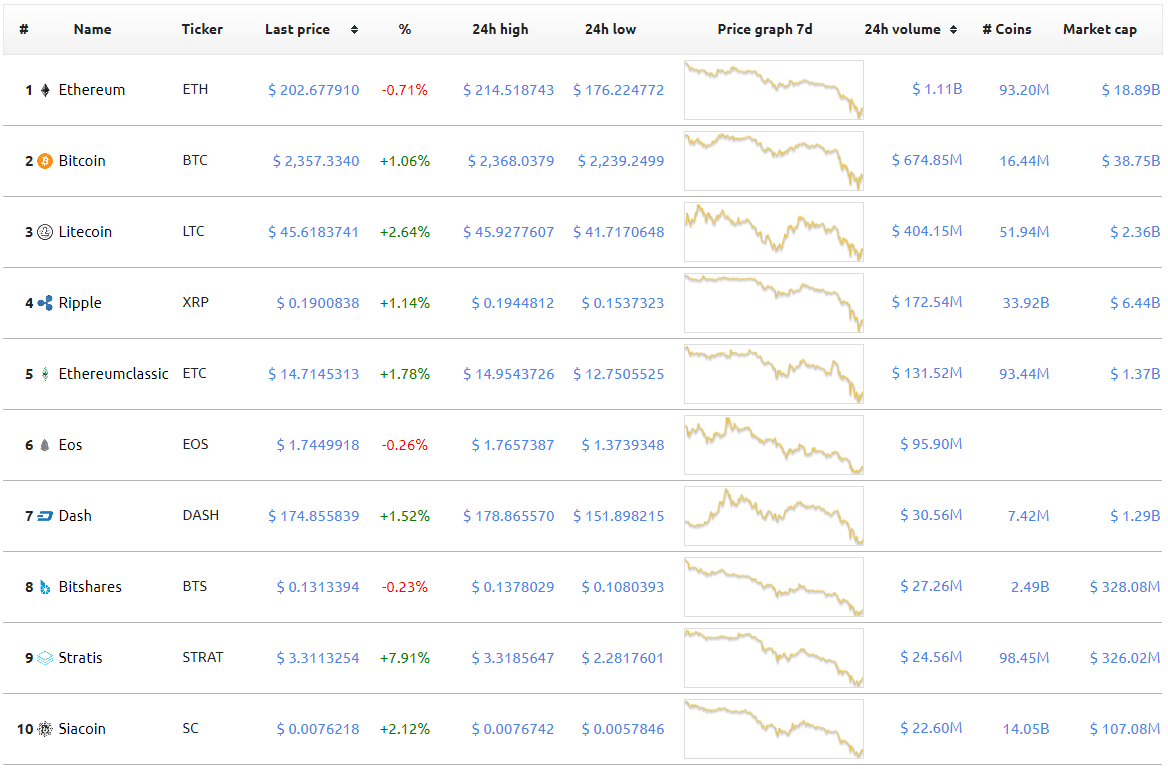This screenshot has height=769, width=1168.
Task: Click the Ethereum coin logo icon
Action: [x=45, y=90]
